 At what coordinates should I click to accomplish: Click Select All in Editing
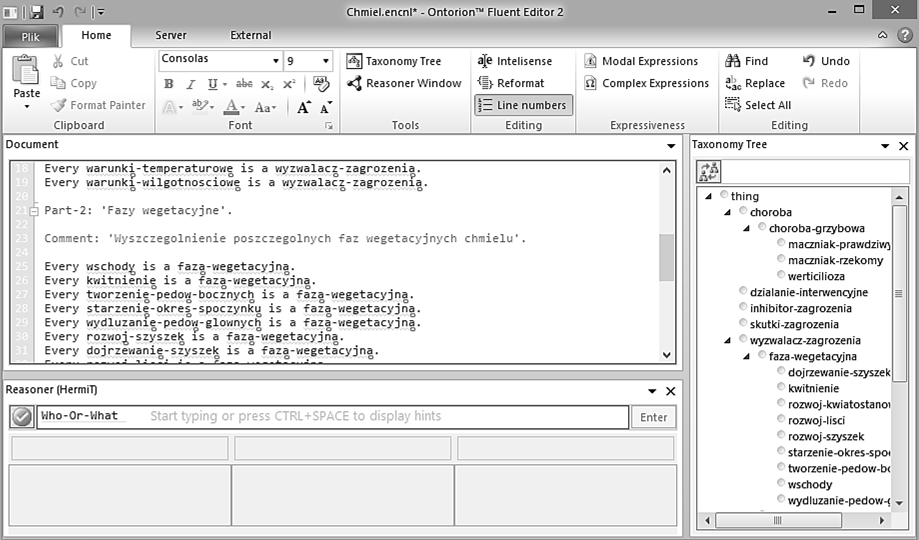coord(758,105)
